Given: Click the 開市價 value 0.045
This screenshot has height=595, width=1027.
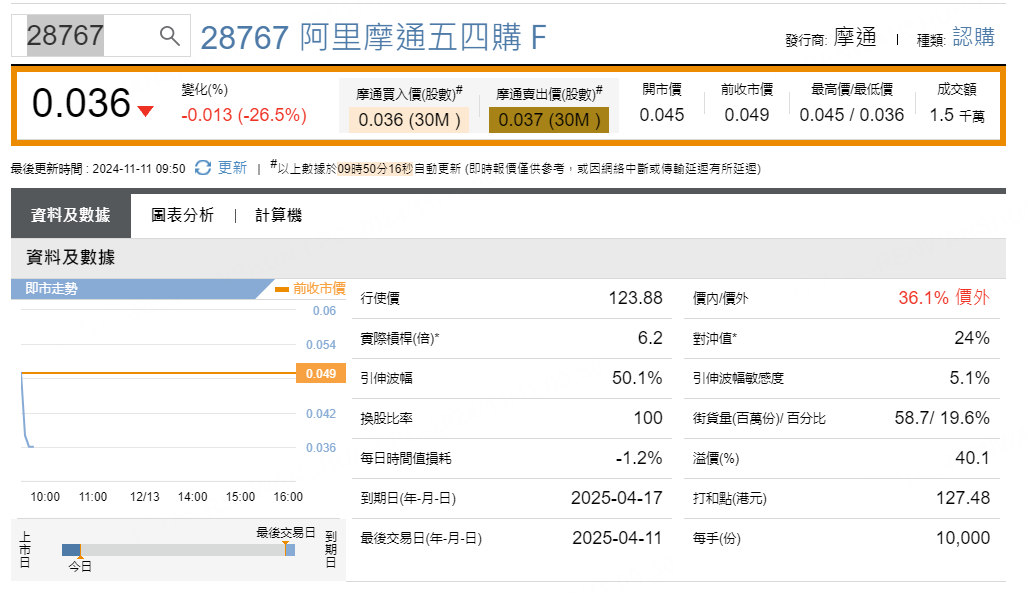Looking at the screenshot, I should (x=662, y=115).
